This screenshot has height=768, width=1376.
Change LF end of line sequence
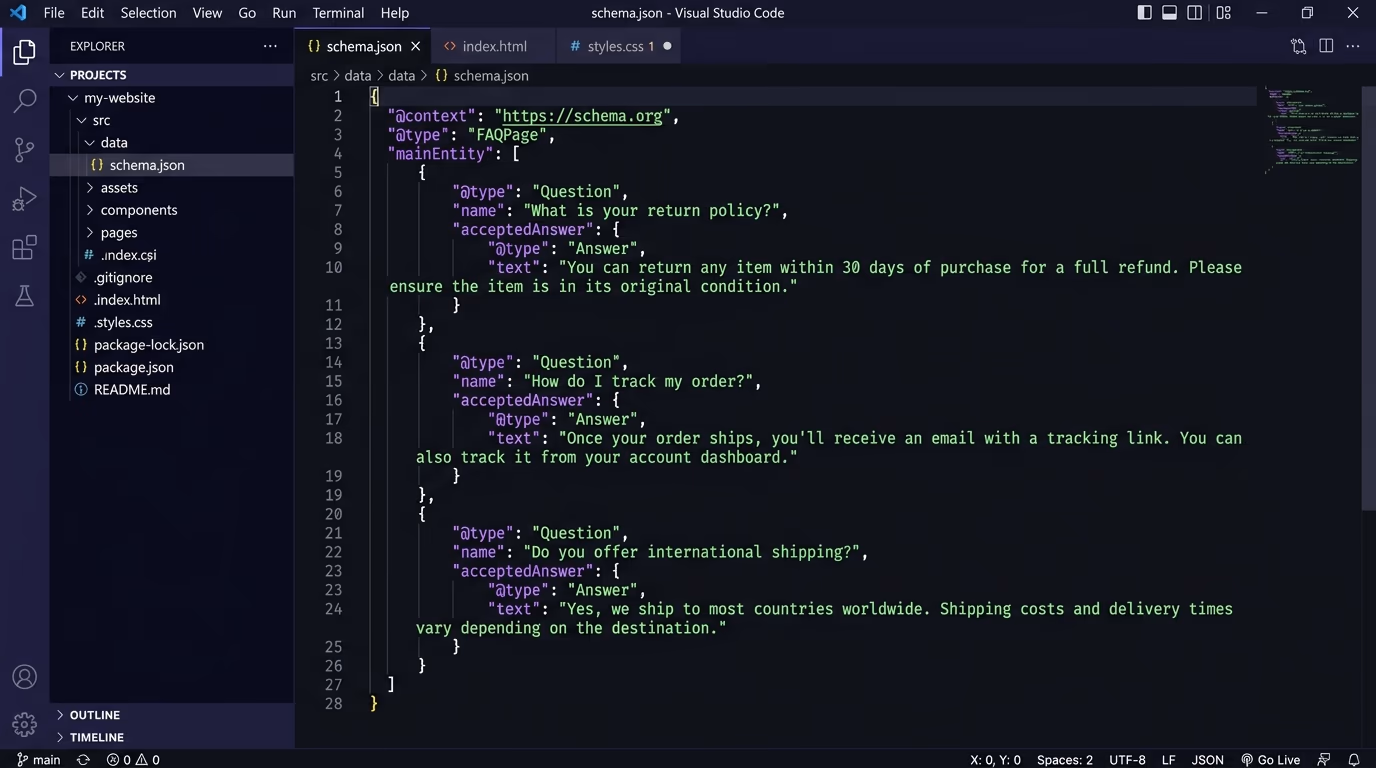1168,759
